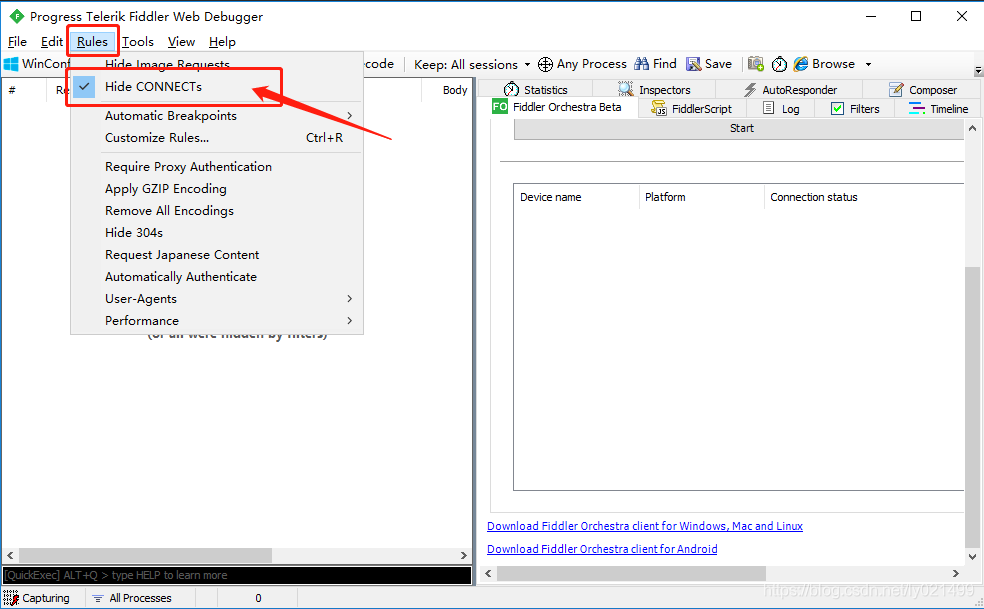
Task: Click the Save sessions icon
Action: click(x=693, y=64)
